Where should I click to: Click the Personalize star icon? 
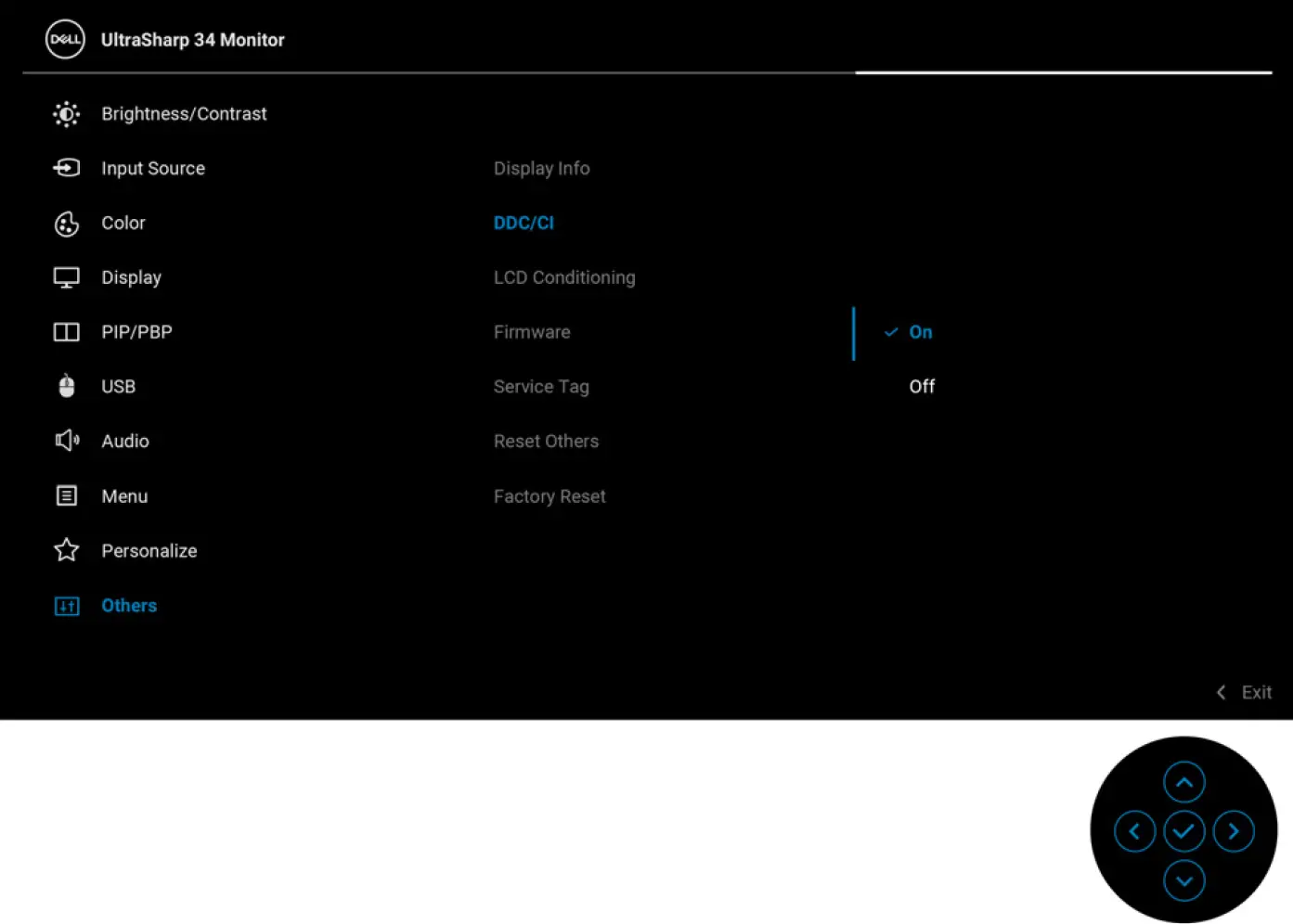(x=66, y=550)
